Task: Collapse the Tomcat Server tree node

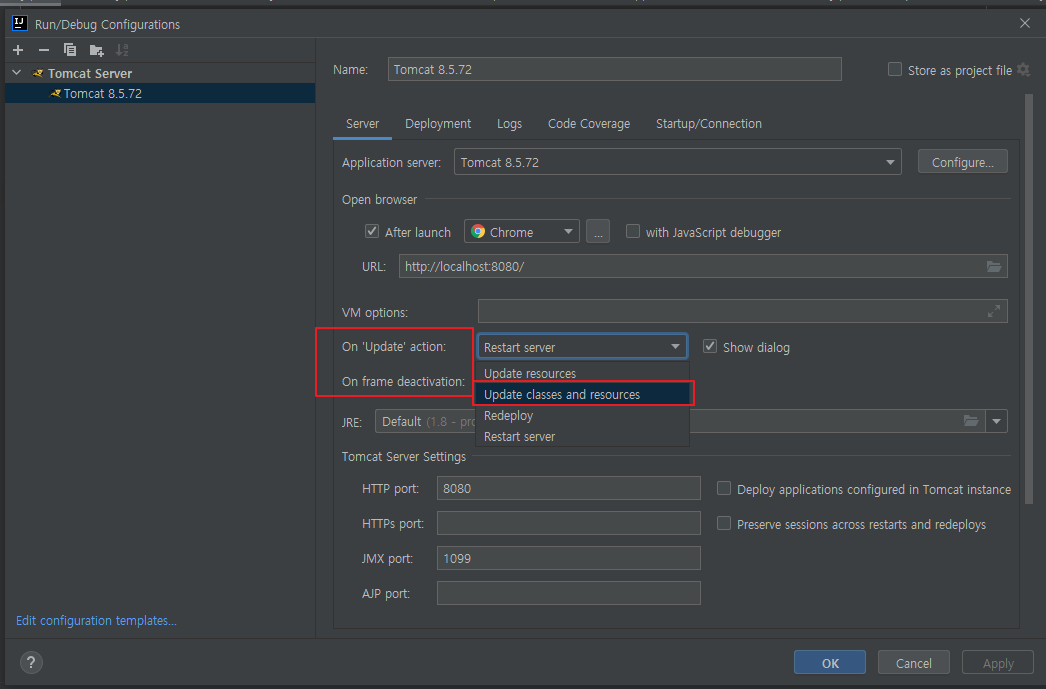Action: point(17,73)
